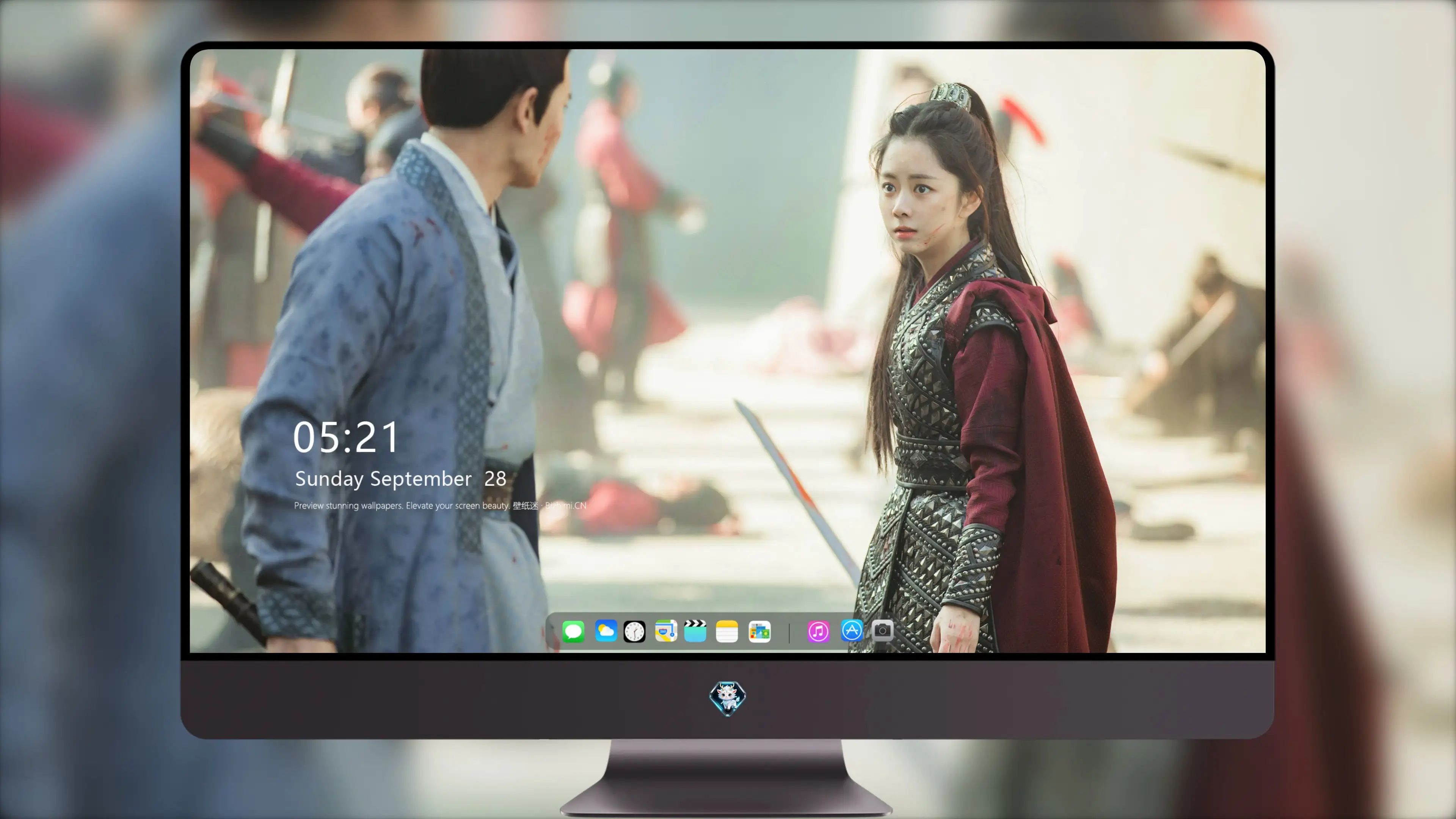1456x819 pixels.
Task: Launch the Videos clapperboard app
Action: 695,631
